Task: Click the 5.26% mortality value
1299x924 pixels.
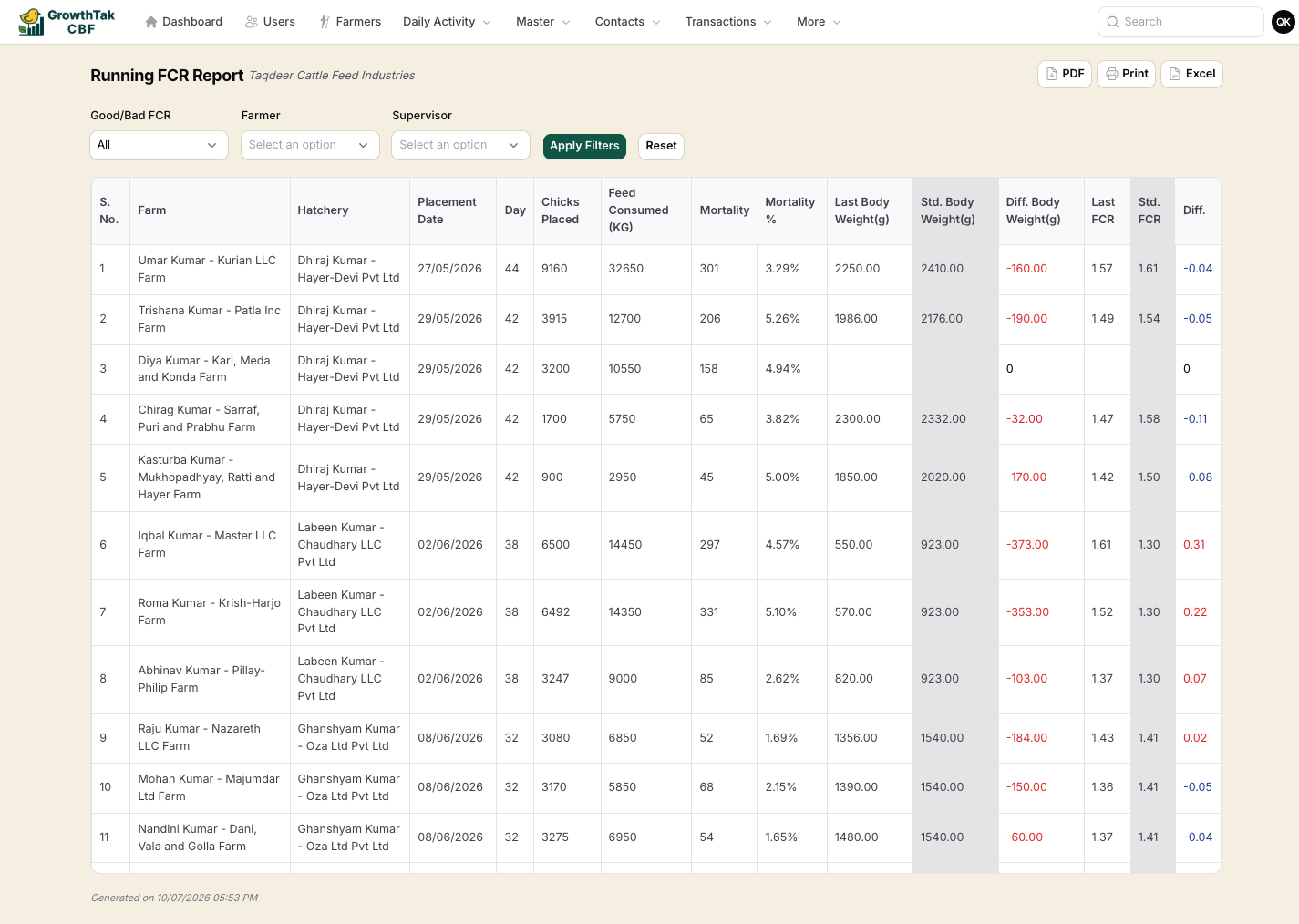Action: point(782,319)
